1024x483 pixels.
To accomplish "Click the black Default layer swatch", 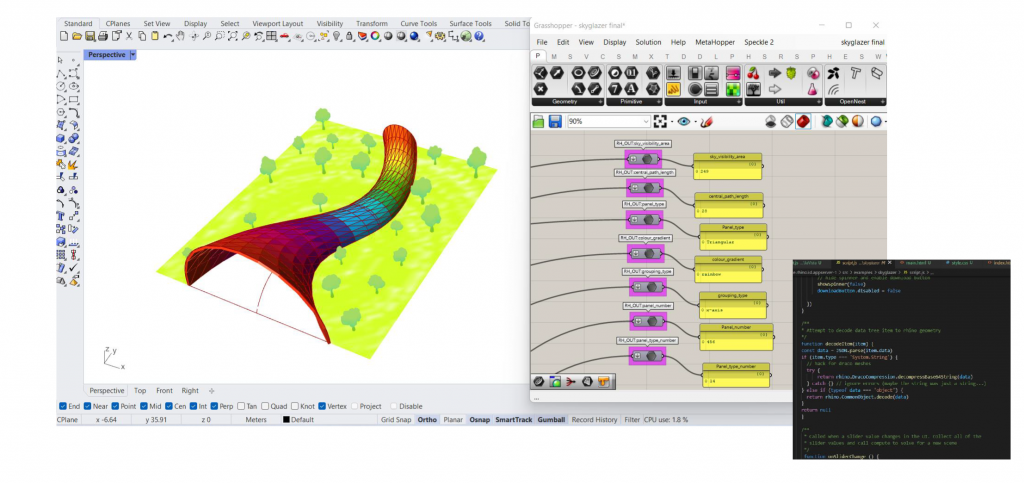I will click(x=286, y=420).
